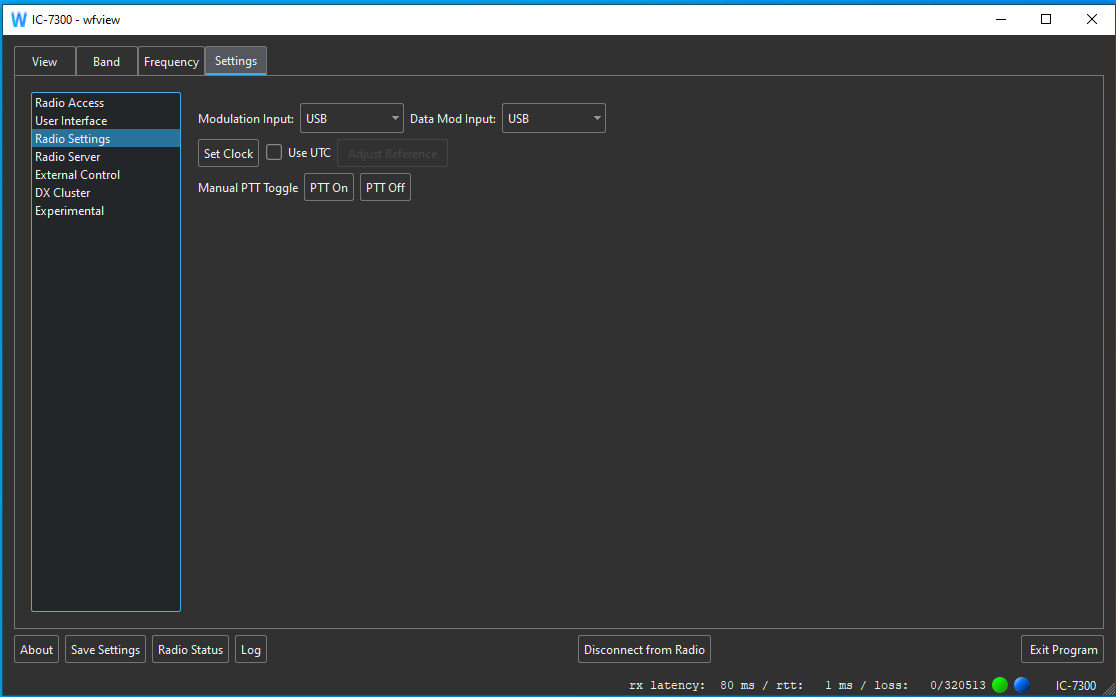Screen dimensions: 1116x697
Task: Open User Interface settings section
Action: click(71, 121)
